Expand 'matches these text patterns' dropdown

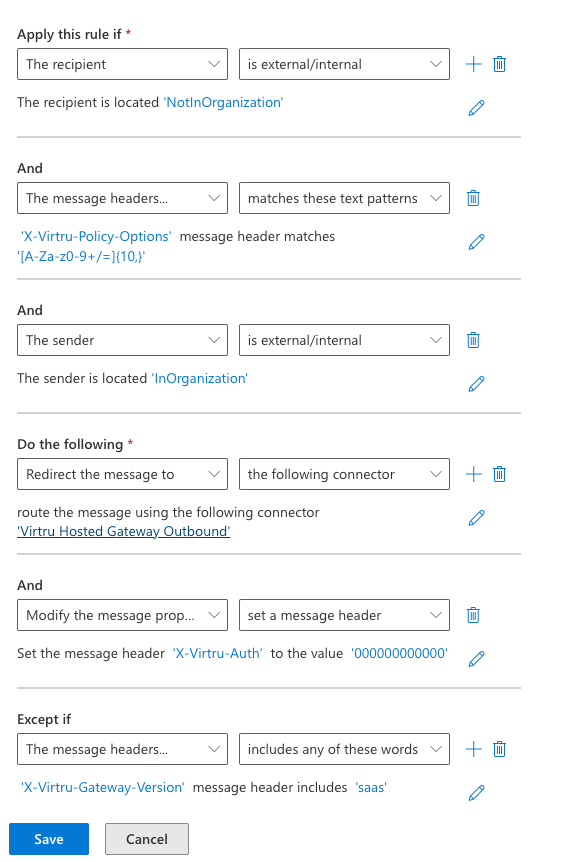coord(344,198)
